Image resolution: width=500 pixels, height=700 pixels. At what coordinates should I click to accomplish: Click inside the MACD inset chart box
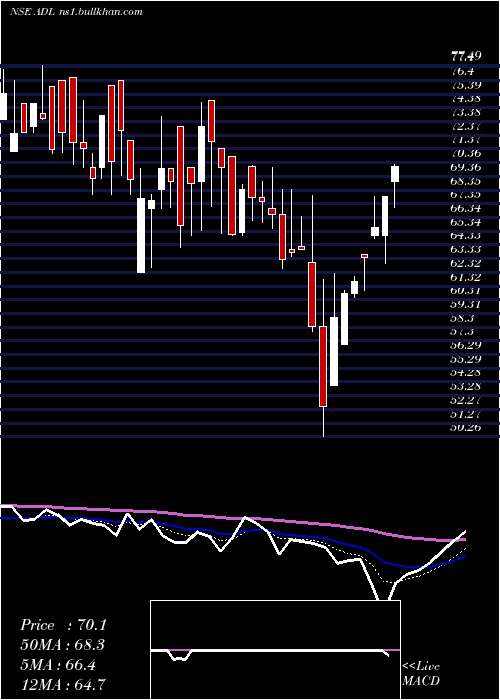coord(275,650)
